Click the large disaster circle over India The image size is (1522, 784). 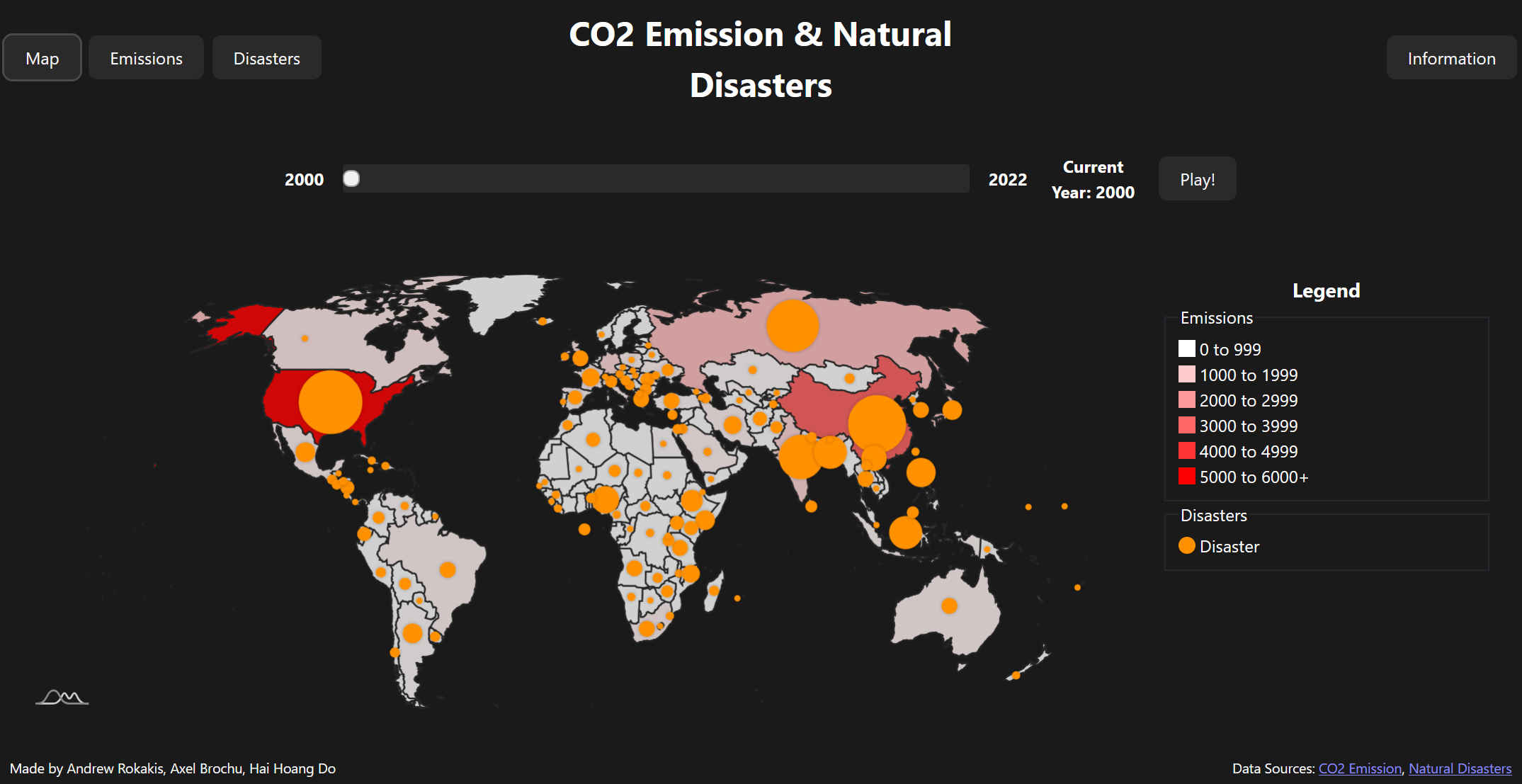[800, 457]
